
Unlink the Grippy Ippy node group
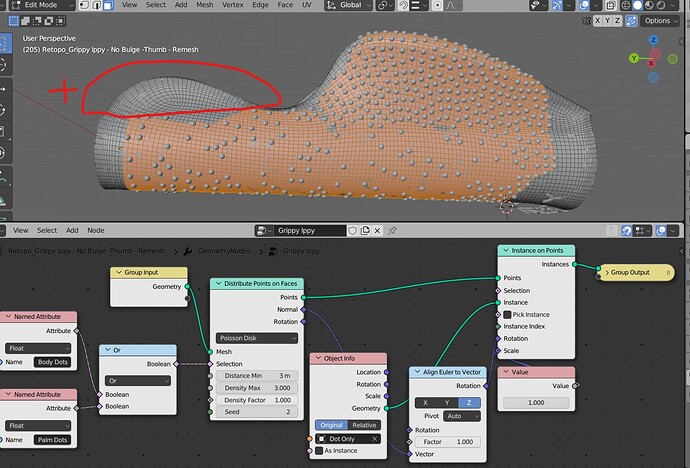(377, 230)
